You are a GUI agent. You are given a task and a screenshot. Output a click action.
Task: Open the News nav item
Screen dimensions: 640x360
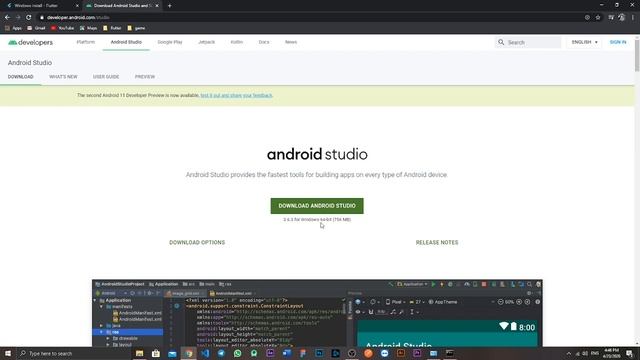pyautogui.click(x=291, y=42)
